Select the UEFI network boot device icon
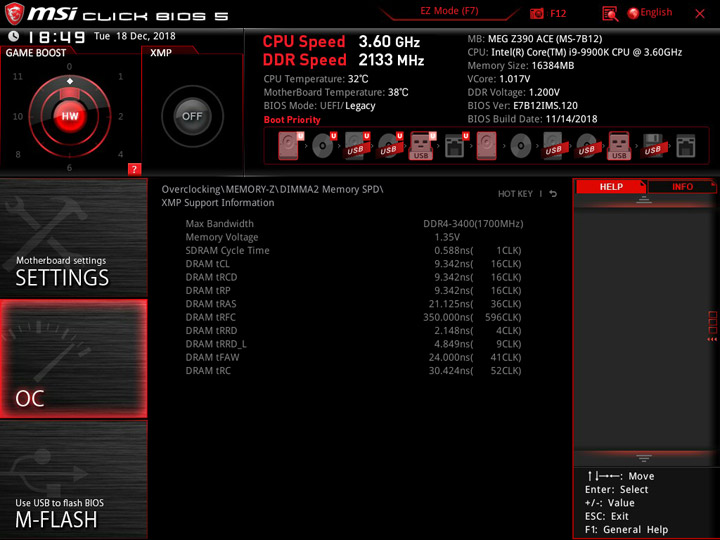Viewport: 720px width, 540px height. pyautogui.click(x=456, y=146)
